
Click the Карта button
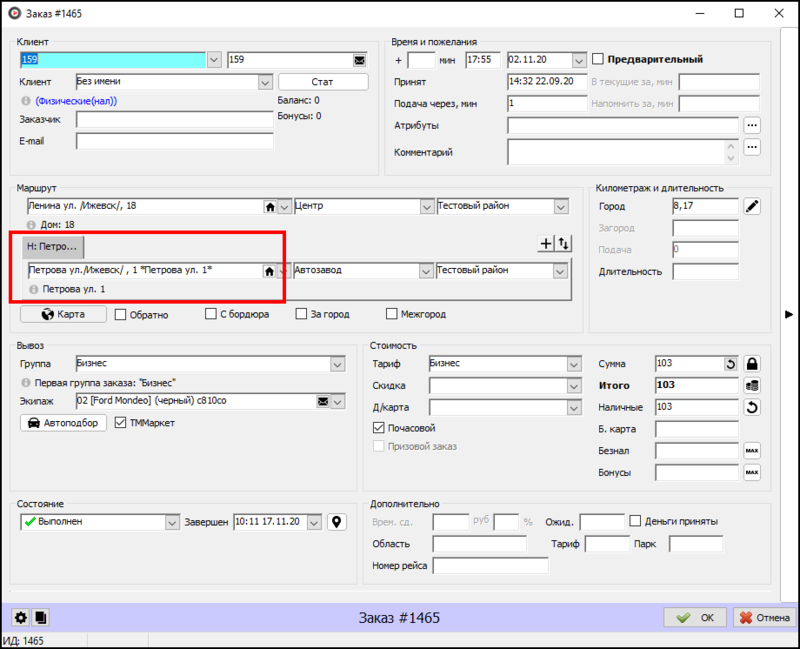point(64,314)
